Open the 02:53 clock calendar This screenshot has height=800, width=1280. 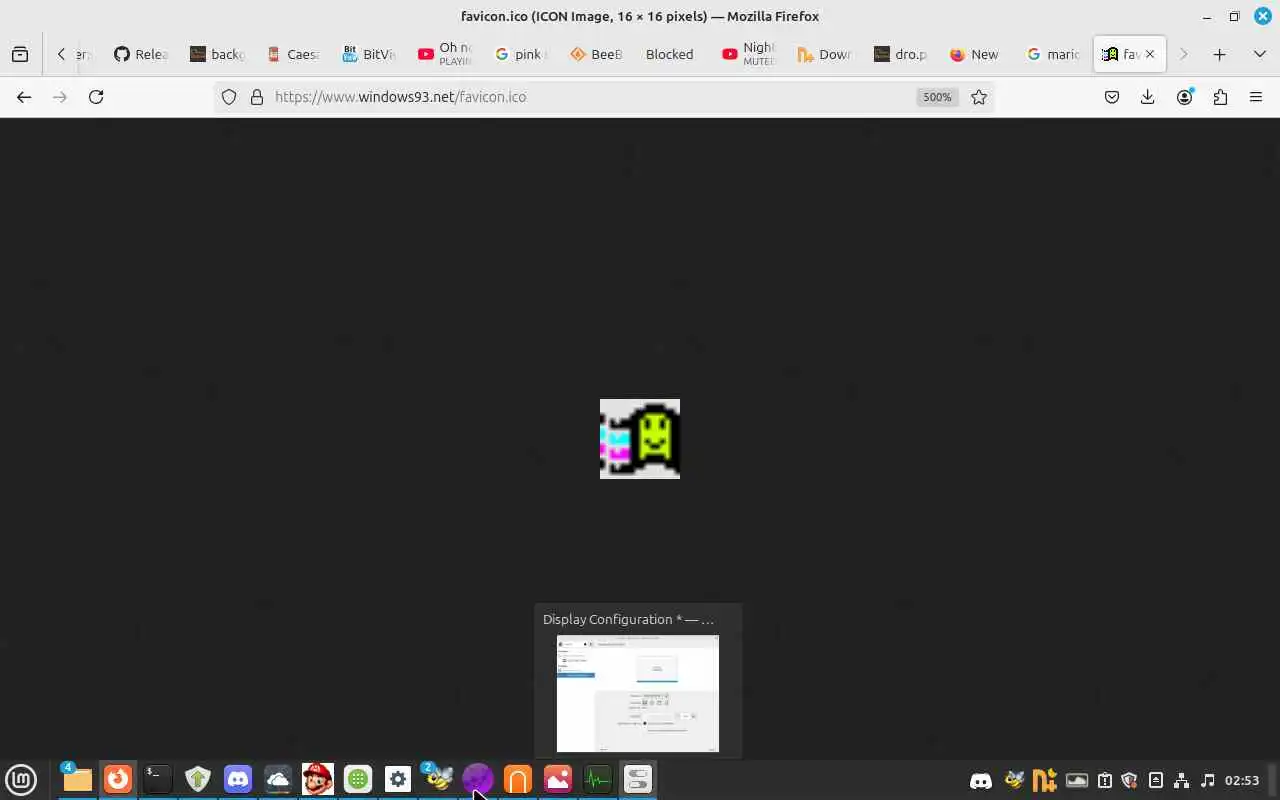1242,780
